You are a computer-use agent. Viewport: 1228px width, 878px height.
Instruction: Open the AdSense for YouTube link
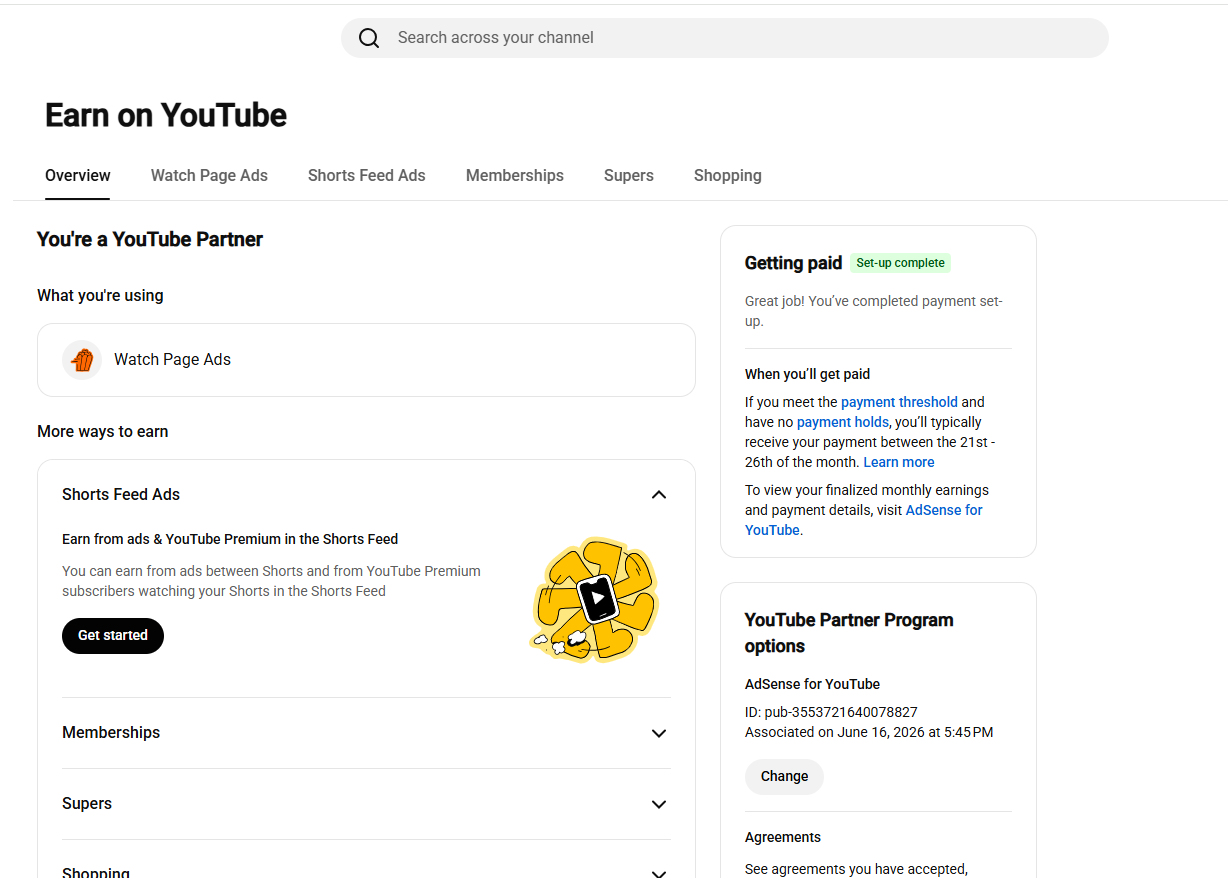[x=864, y=520]
